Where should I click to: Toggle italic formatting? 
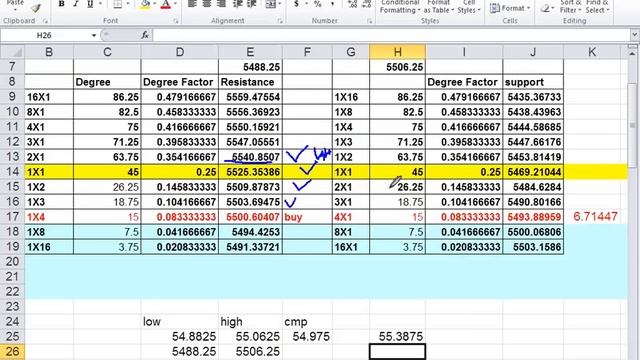[76, 4]
